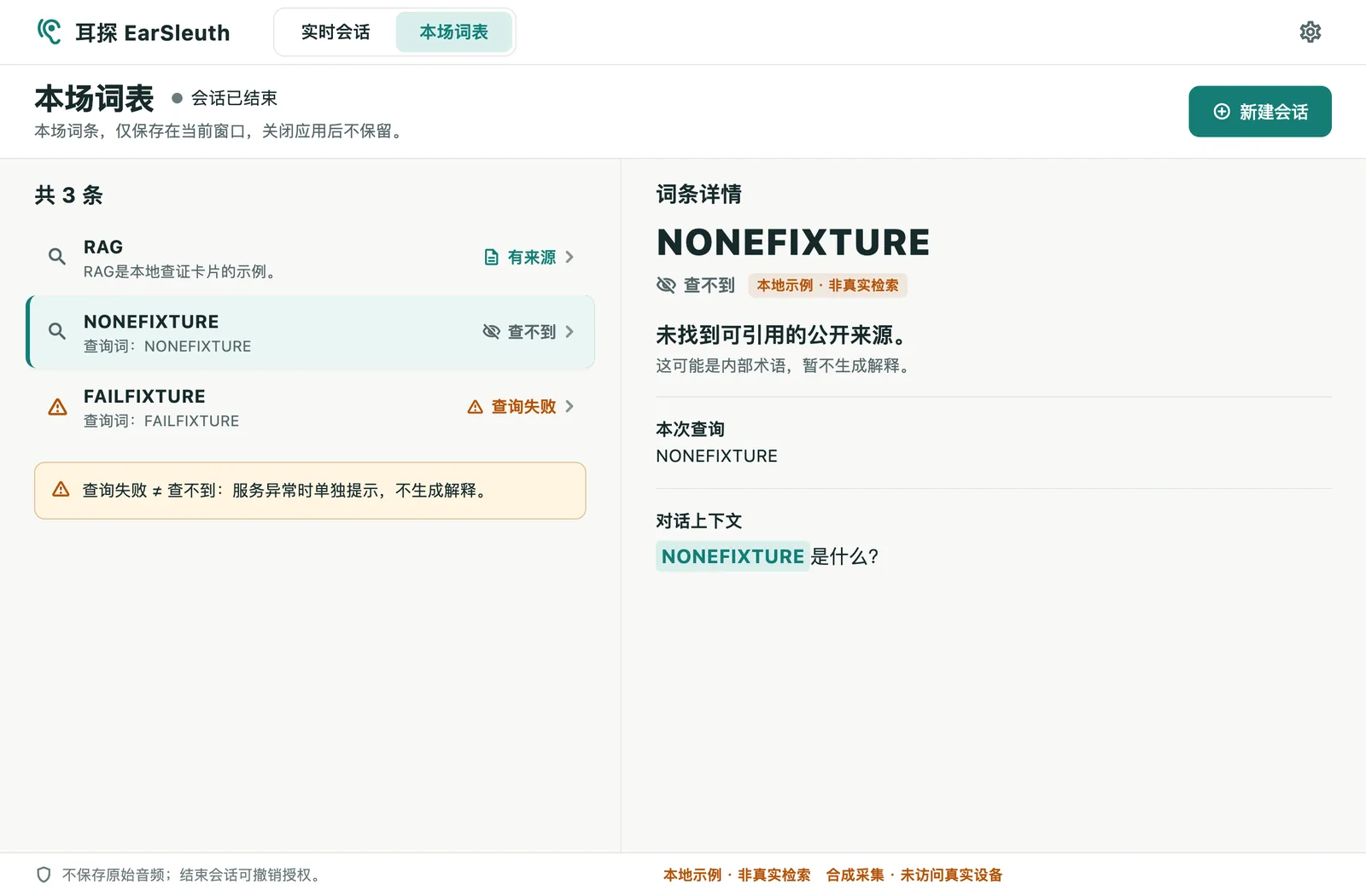Expand the FAILFIXTURE entry chevron arrow
The height and width of the screenshot is (896, 1366).
(569, 406)
